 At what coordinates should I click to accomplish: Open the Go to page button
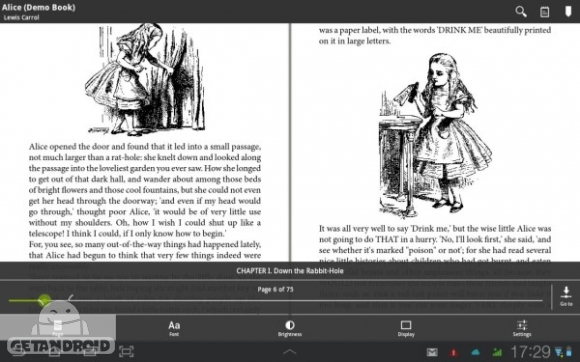click(x=566, y=296)
